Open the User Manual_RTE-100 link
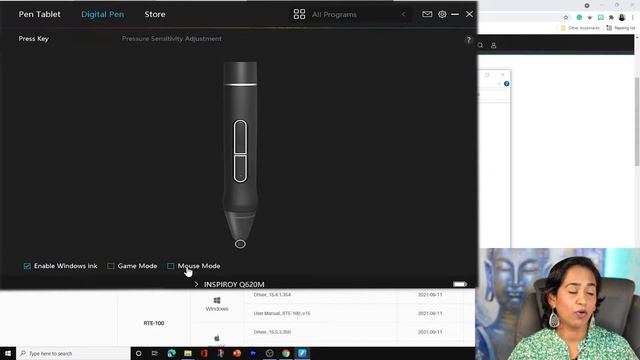Image resolution: width=640 pixels, height=360 pixels. pos(282,313)
